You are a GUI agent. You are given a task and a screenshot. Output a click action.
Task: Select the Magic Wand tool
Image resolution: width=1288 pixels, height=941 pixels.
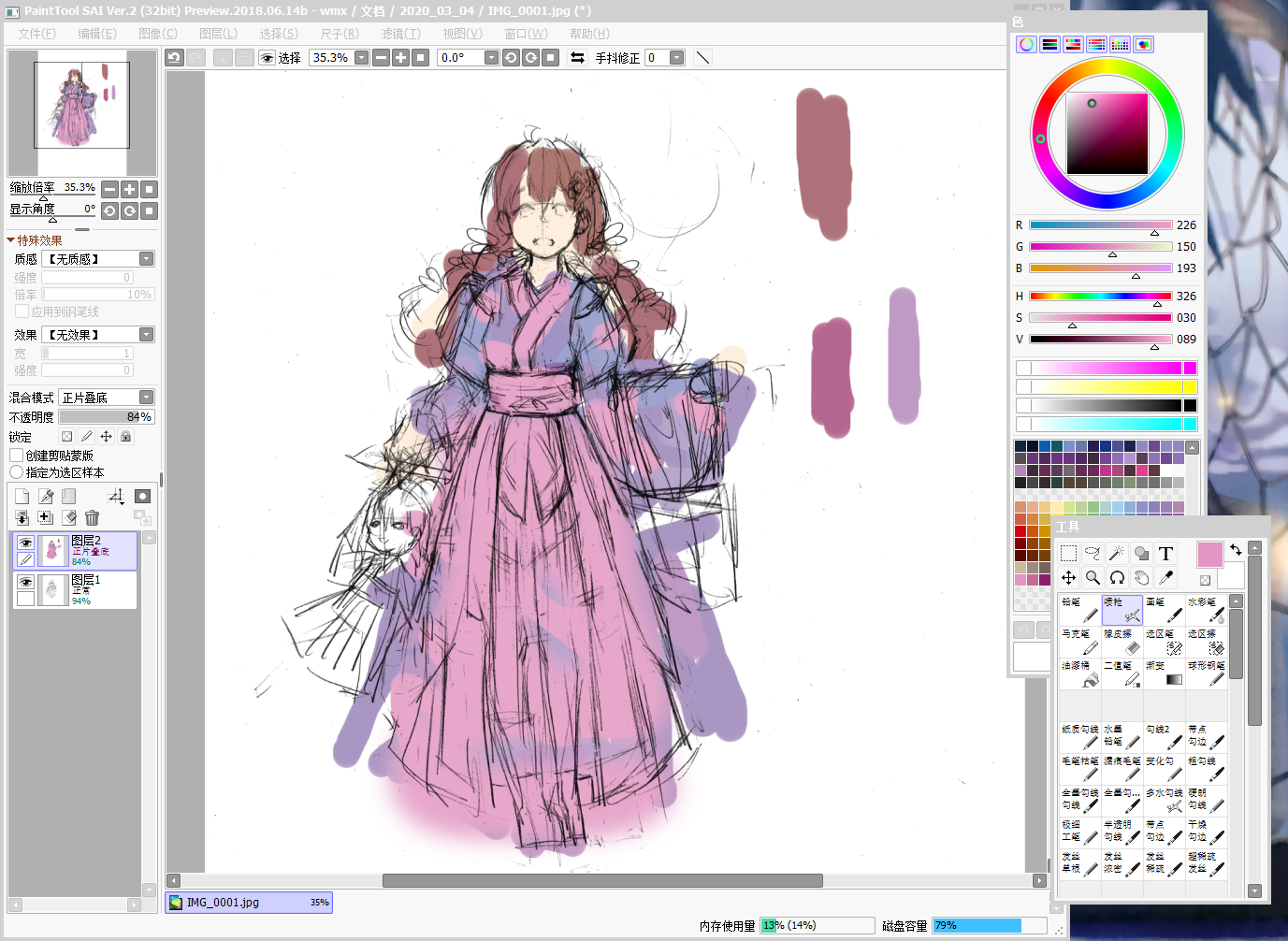click(1117, 553)
